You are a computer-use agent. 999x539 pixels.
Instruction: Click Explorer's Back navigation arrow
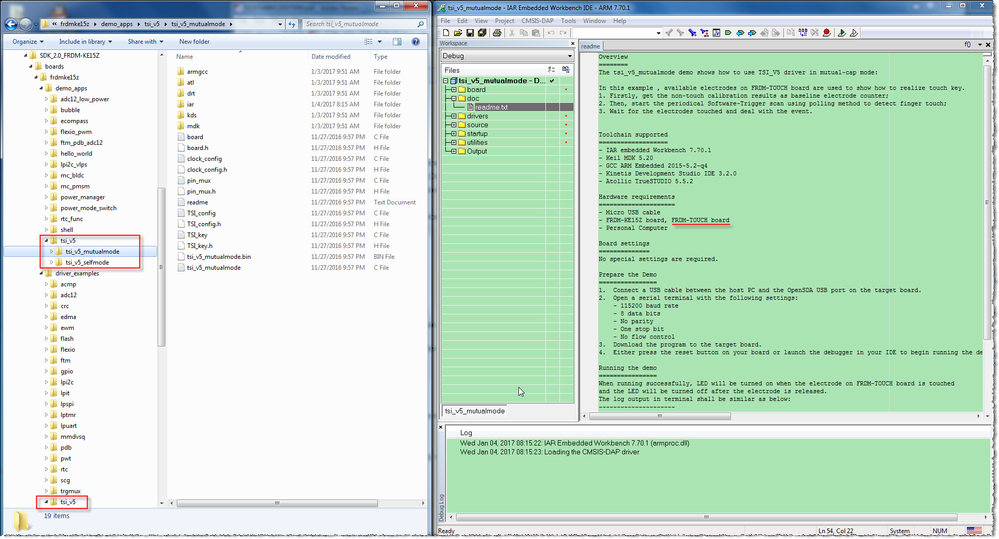click(x=11, y=24)
